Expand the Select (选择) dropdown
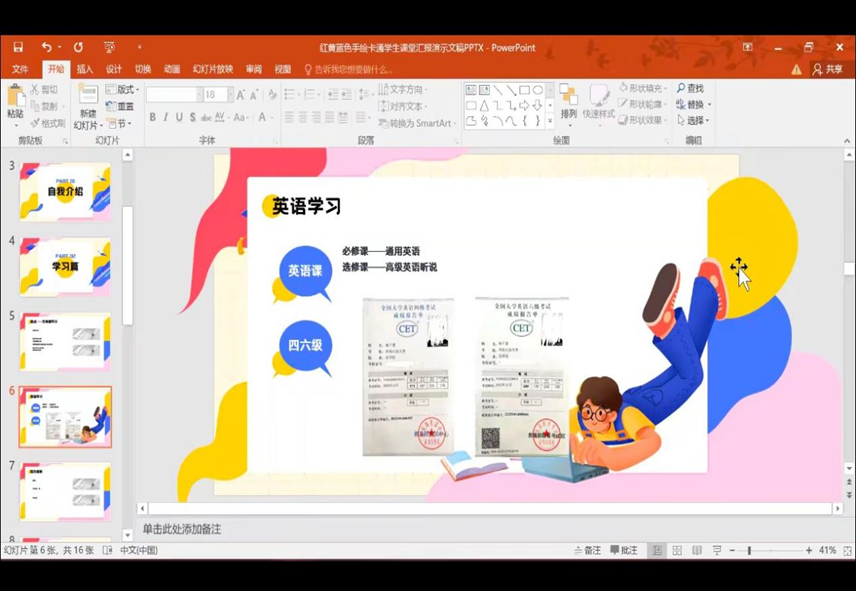 tap(697, 121)
